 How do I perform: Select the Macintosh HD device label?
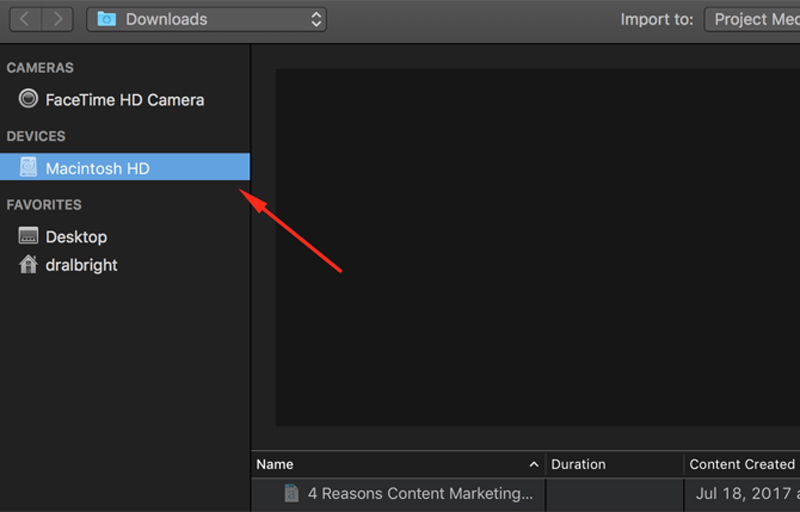pos(98,168)
